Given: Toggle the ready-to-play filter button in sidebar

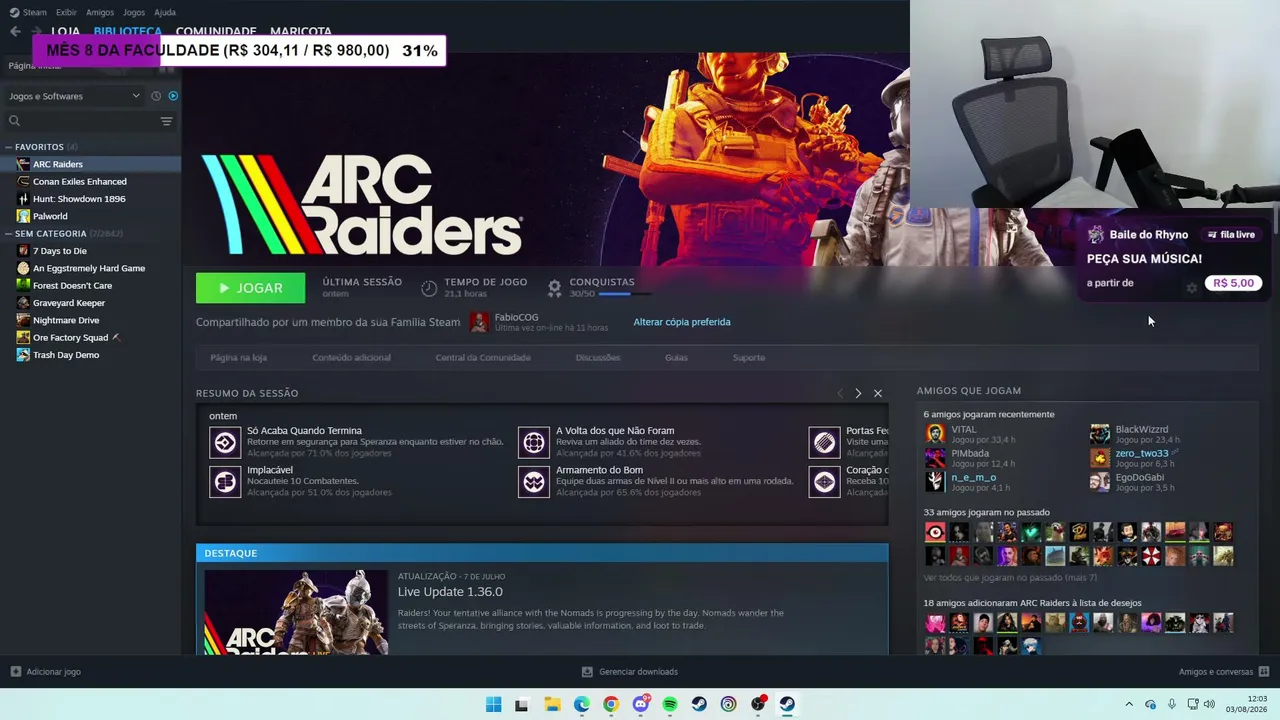Looking at the screenshot, I should tap(173, 96).
